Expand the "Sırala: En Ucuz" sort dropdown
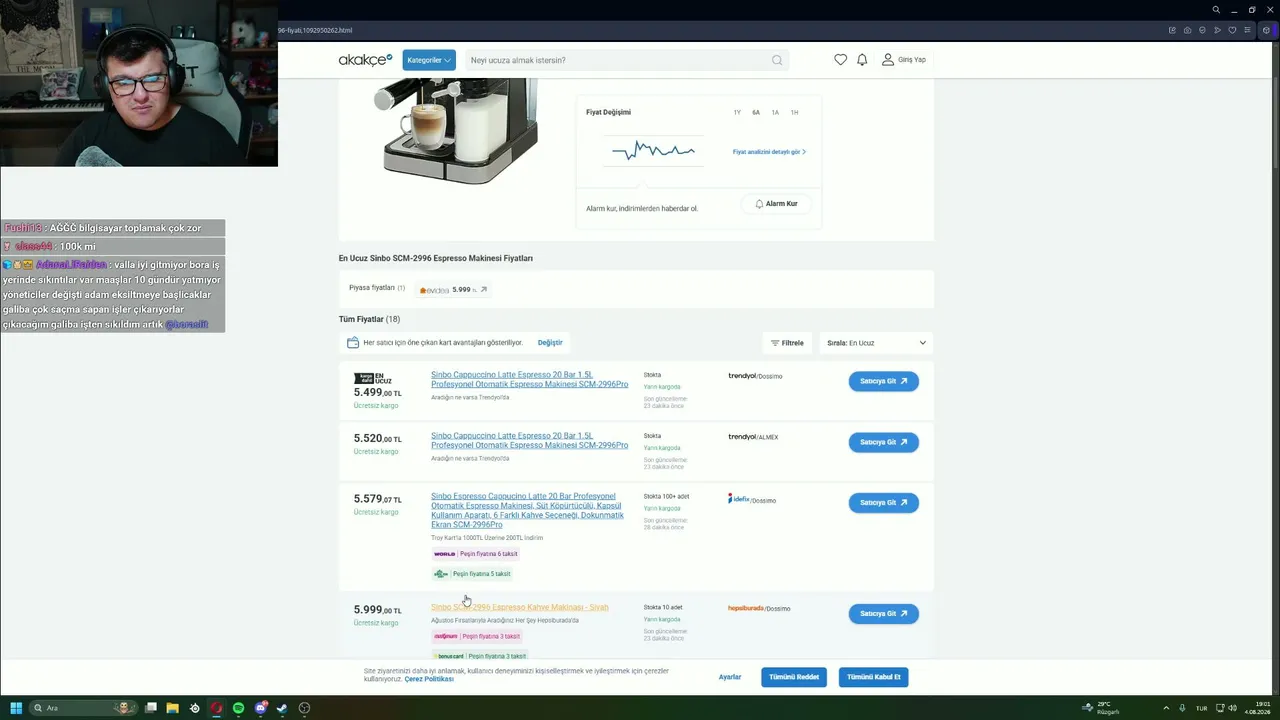The image size is (1280, 720). pos(876,343)
